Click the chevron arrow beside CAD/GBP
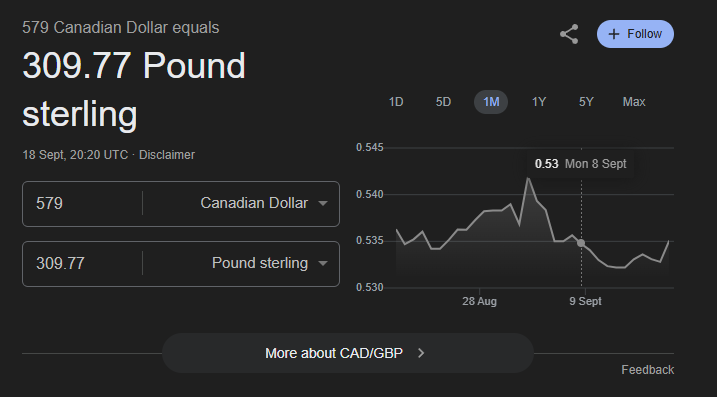The image size is (717, 397). pos(421,353)
